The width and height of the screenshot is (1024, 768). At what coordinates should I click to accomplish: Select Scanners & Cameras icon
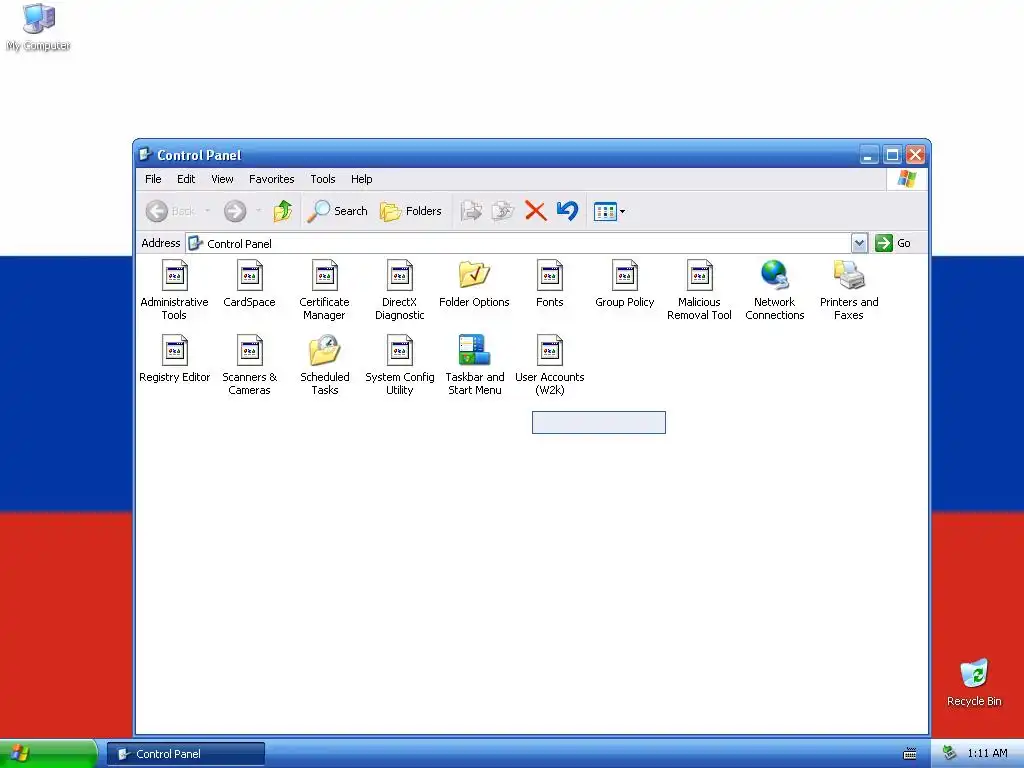click(x=249, y=351)
